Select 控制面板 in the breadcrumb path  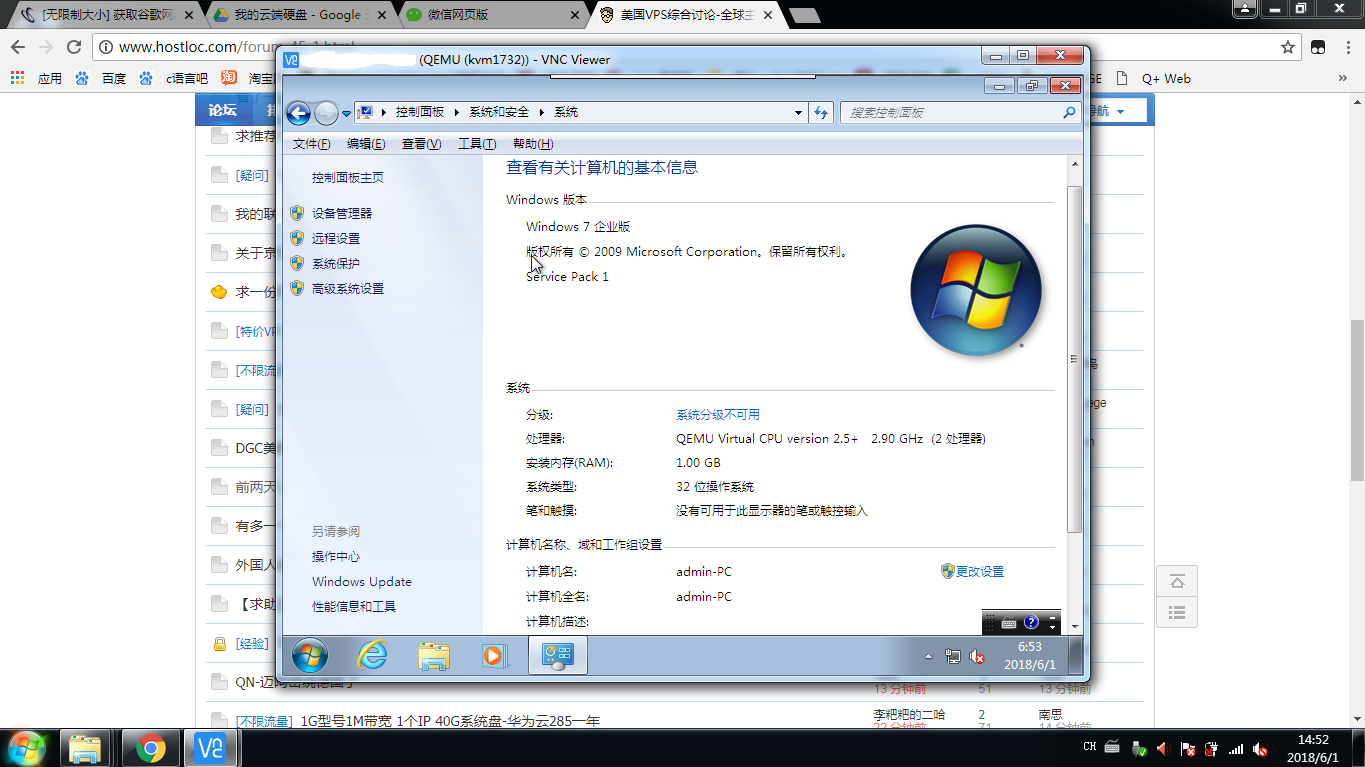tap(419, 112)
